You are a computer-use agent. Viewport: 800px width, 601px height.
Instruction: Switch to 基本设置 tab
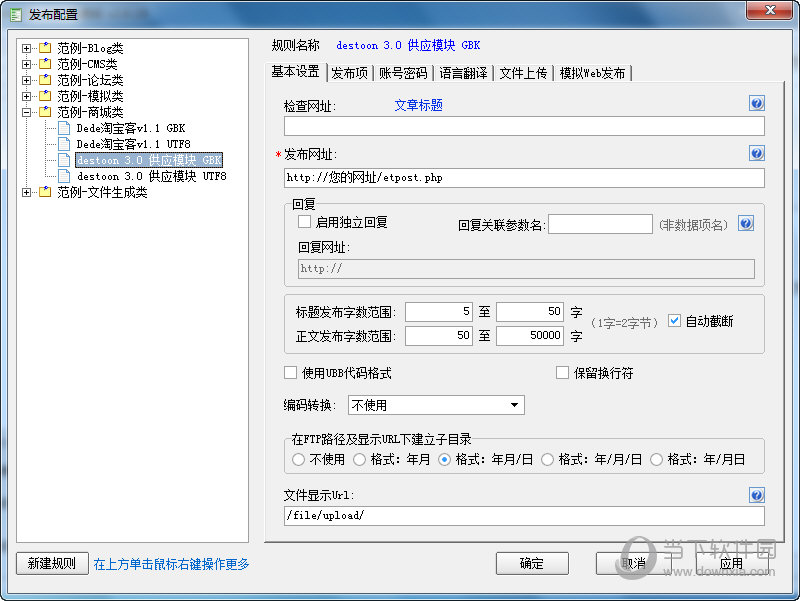[295, 71]
